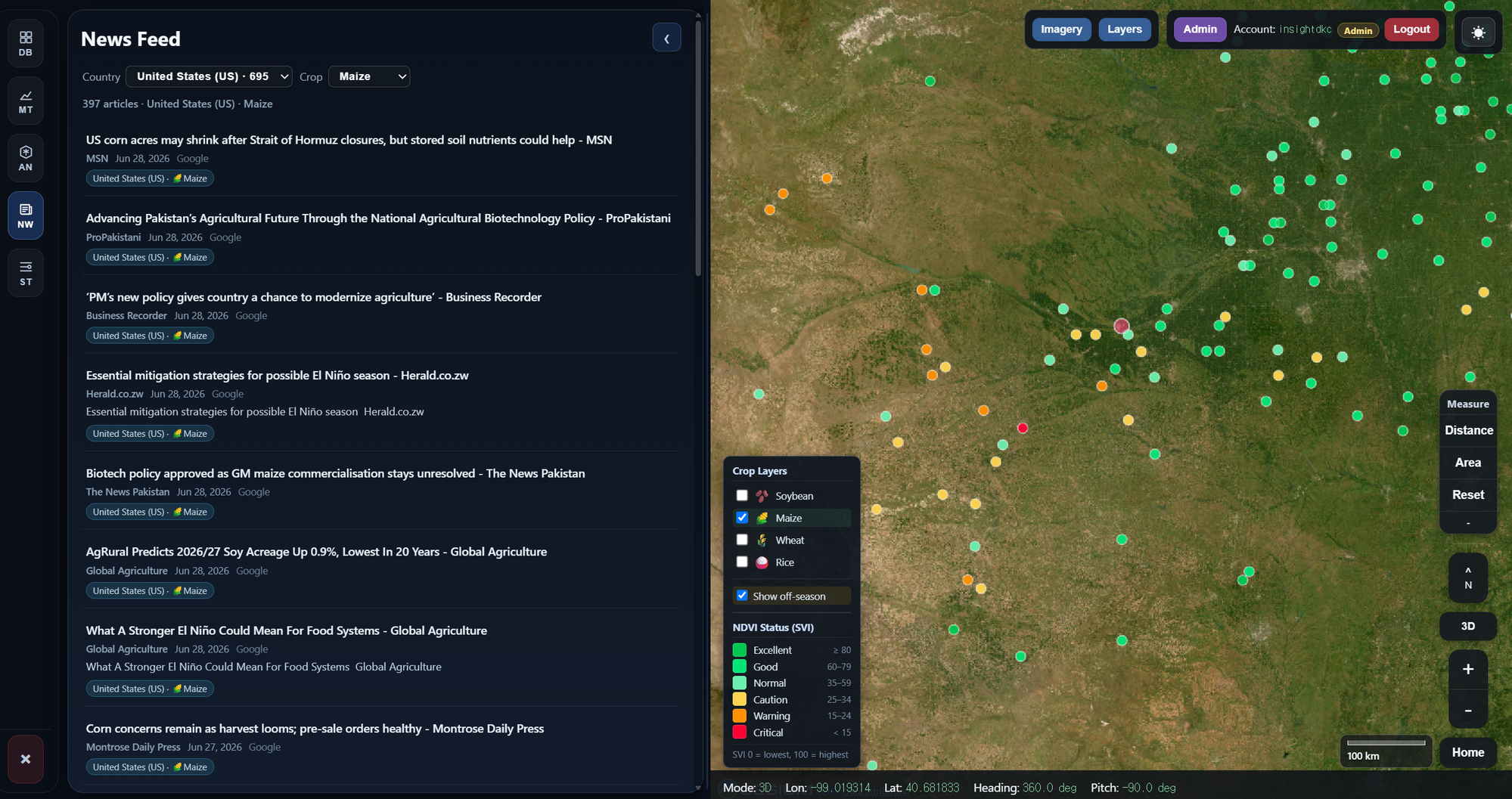Collapse the Measure panel dash button

tap(1468, 523)
